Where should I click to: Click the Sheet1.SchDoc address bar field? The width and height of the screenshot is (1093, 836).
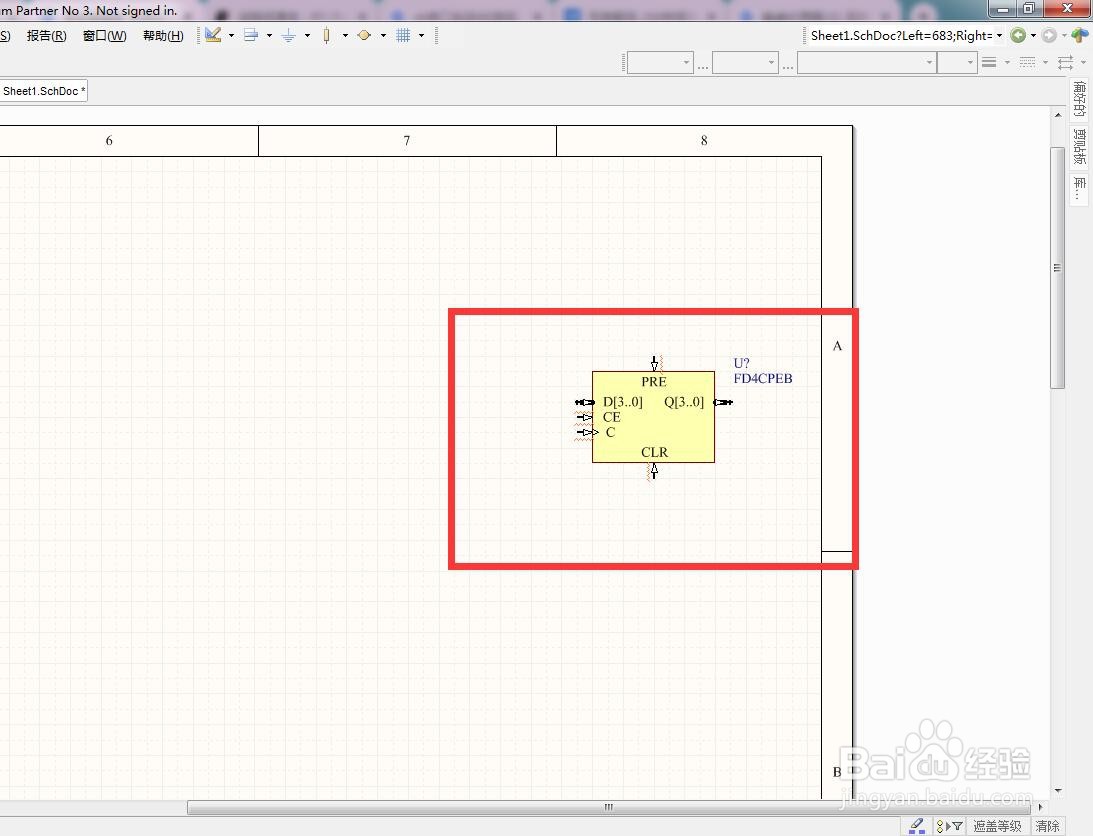point(901,36)
